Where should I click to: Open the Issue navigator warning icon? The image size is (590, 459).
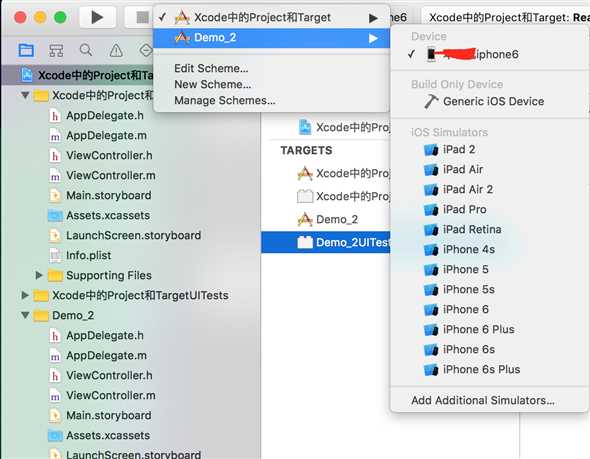click(116, 50)
